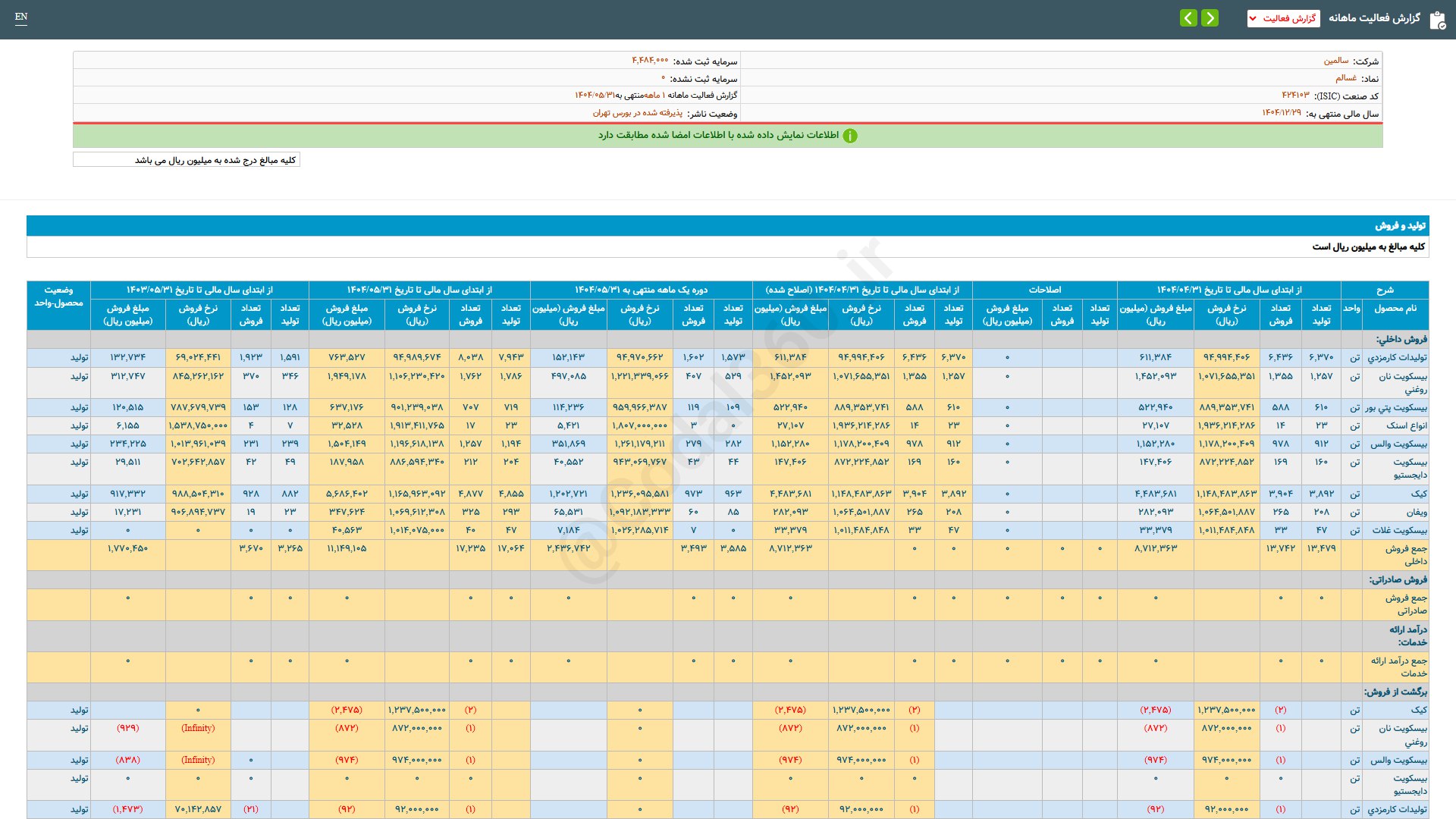This screenshot has width=1456, height=819.
Task: Click the دوره یک ماهه منتهی به ۱۴۰۴/۰۵/۳۱ header
Action: coord(641,290)
